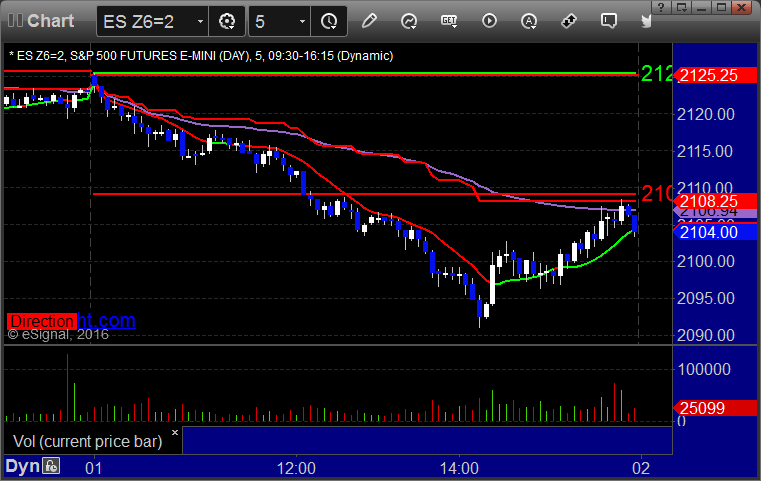This screenshot has width=761, height=481.
Task: Click the chart title text S&P 500 FUTURES E-MINI
Action: 143,56
